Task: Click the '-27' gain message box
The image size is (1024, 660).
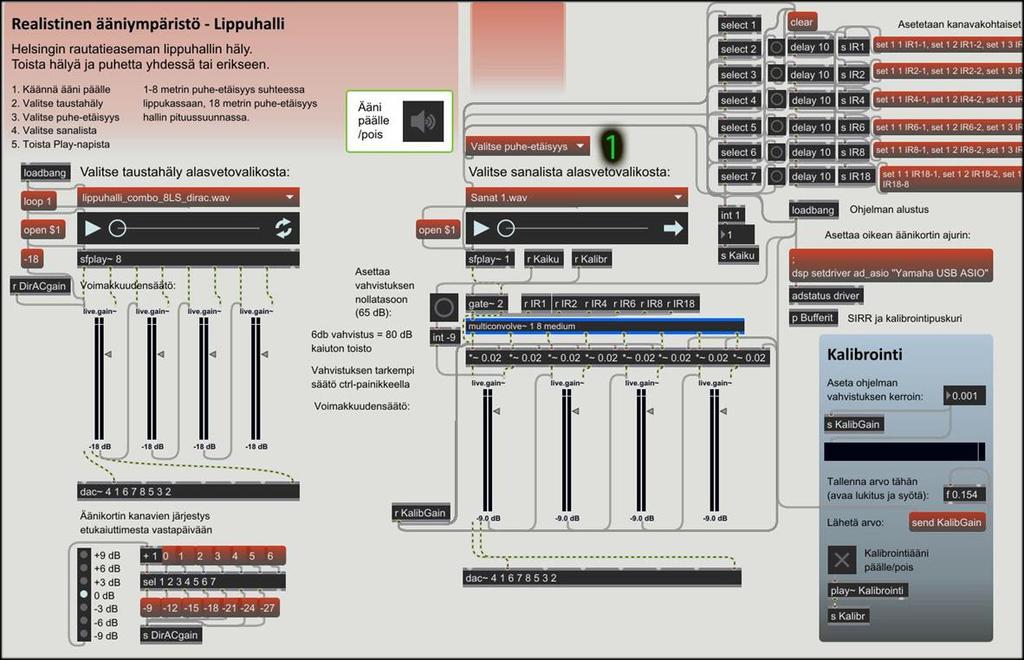Action: 268,608
